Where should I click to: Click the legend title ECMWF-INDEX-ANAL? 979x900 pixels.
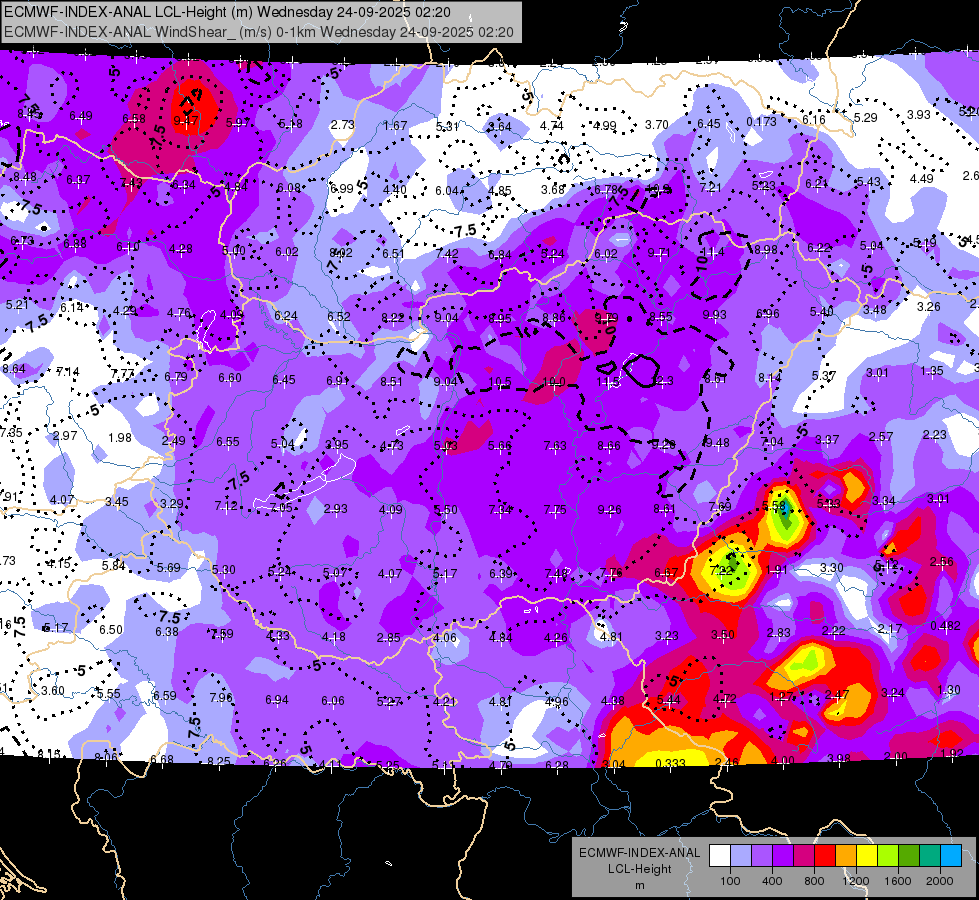tap(639, 853)
